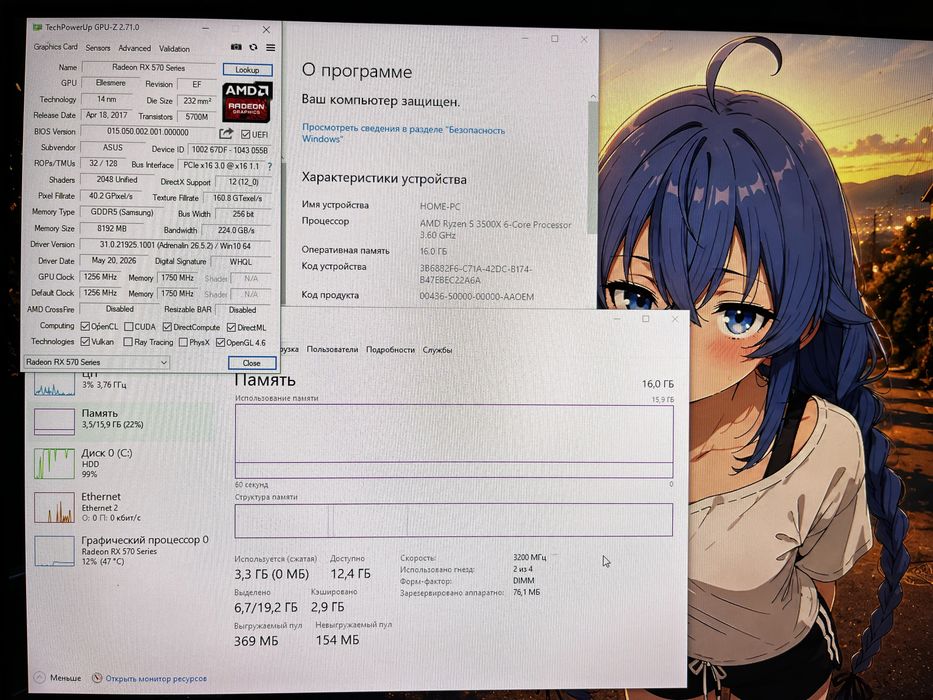Enable the Ray Tracing checkbox
Viewport: 933px width, 700px height.
(128, 342)
